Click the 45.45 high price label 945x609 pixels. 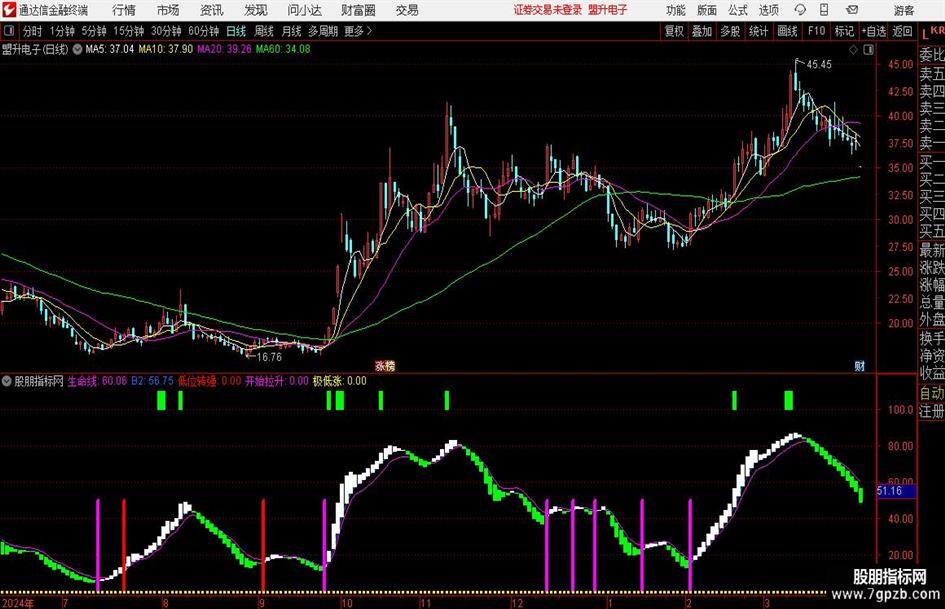coord(819,65)
